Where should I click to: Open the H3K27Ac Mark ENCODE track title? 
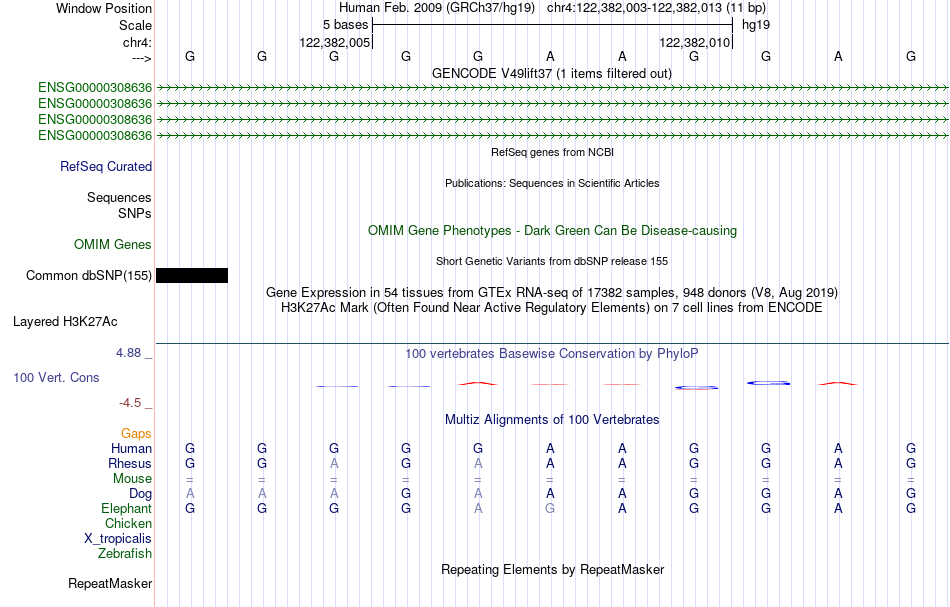click(552, 308)
